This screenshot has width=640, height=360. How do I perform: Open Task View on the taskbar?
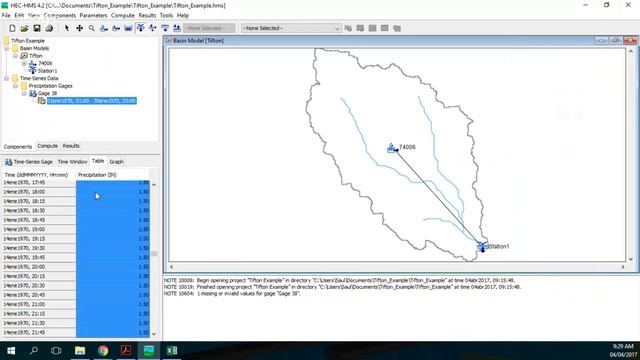pos(56,351)
